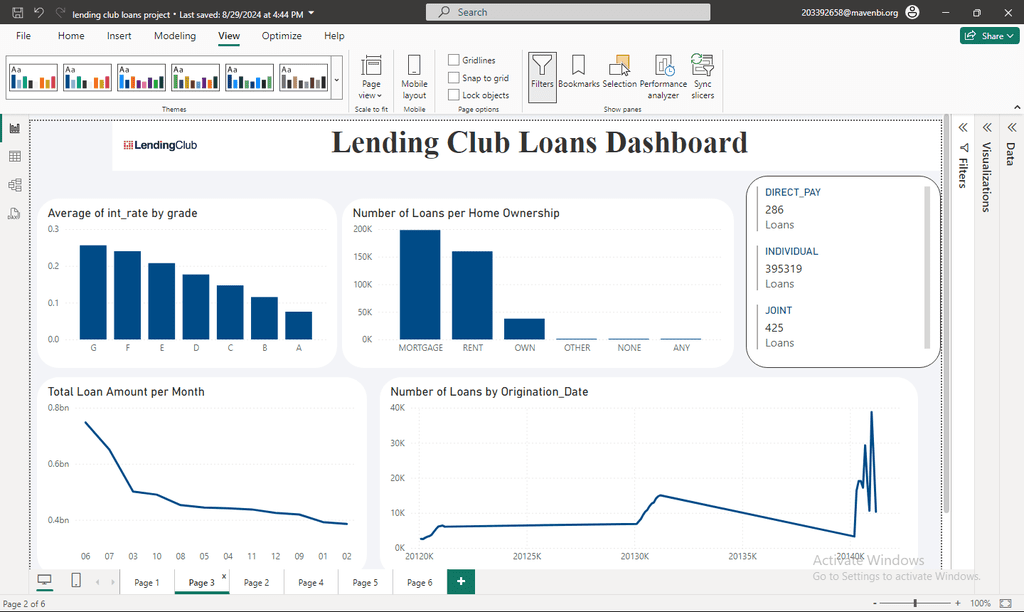
Task: Adjust the zoom slider handle
Action: tap(915, 604)
